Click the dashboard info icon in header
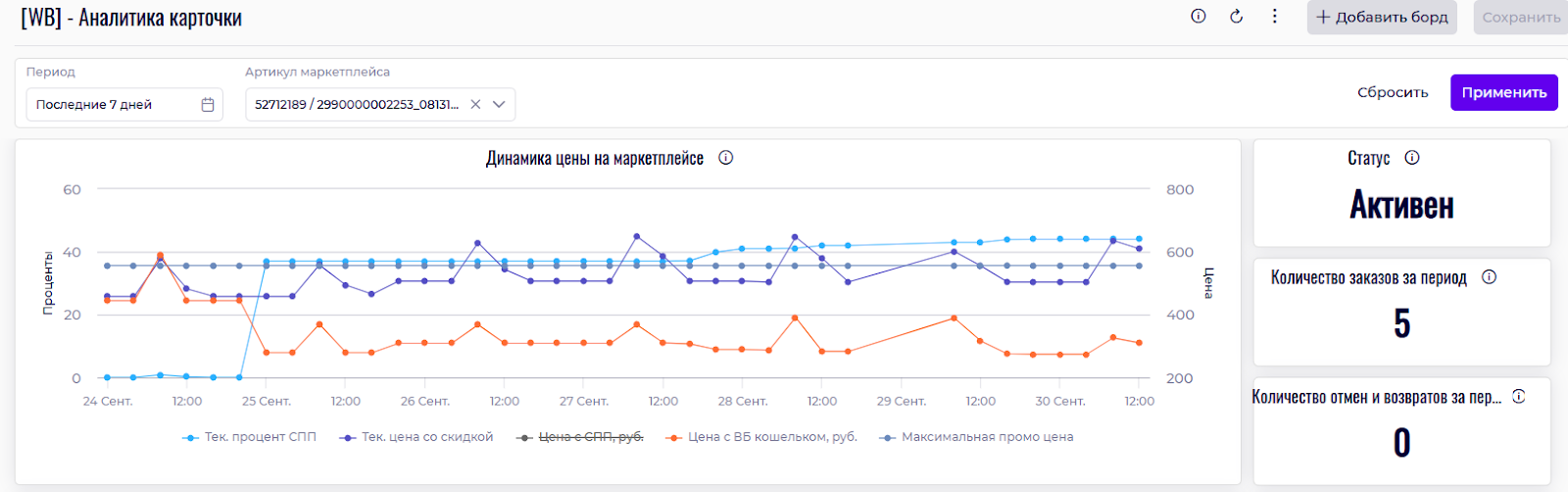The width and height of the screenshot is (1568, 492). (x=1198, y=17)
